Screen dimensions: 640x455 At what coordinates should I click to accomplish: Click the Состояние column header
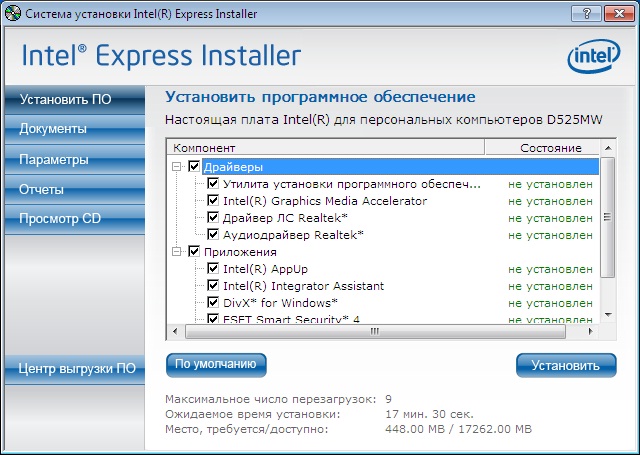pyautogui.click(x=550, y=148)
